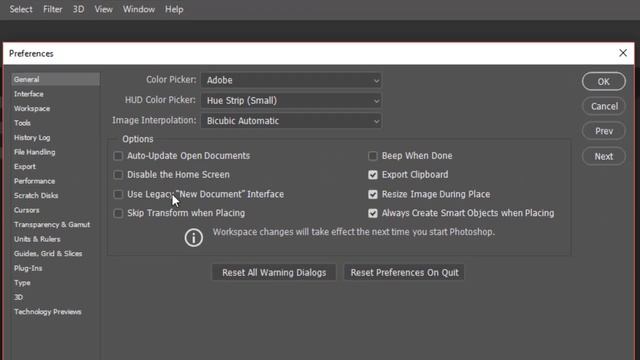Select 3D in the preferences list
640x360 pixels.
click(x=18, y=297)
